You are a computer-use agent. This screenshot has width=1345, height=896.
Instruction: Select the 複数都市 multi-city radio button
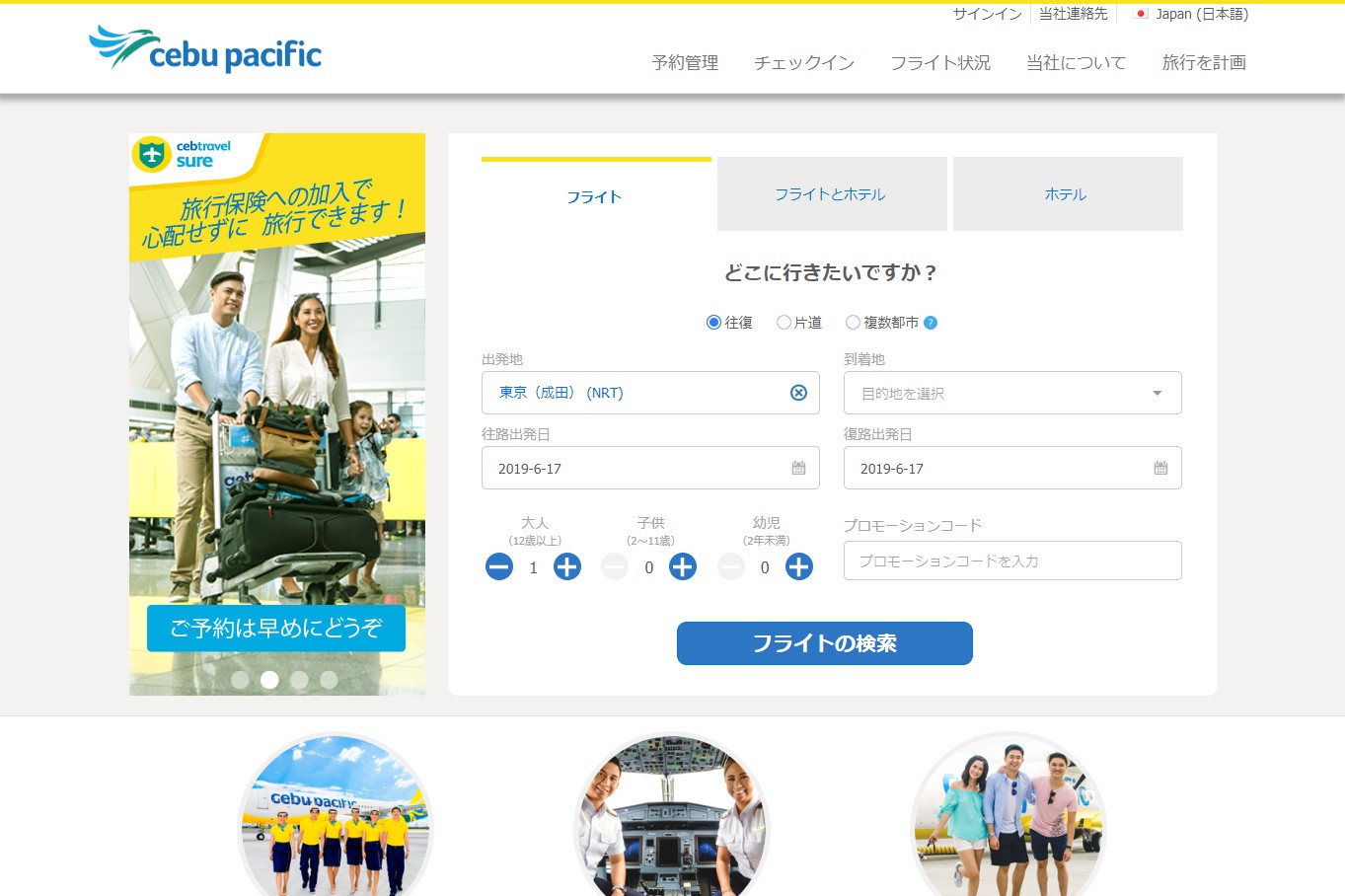pyautogui.click(x=853, y=323)
